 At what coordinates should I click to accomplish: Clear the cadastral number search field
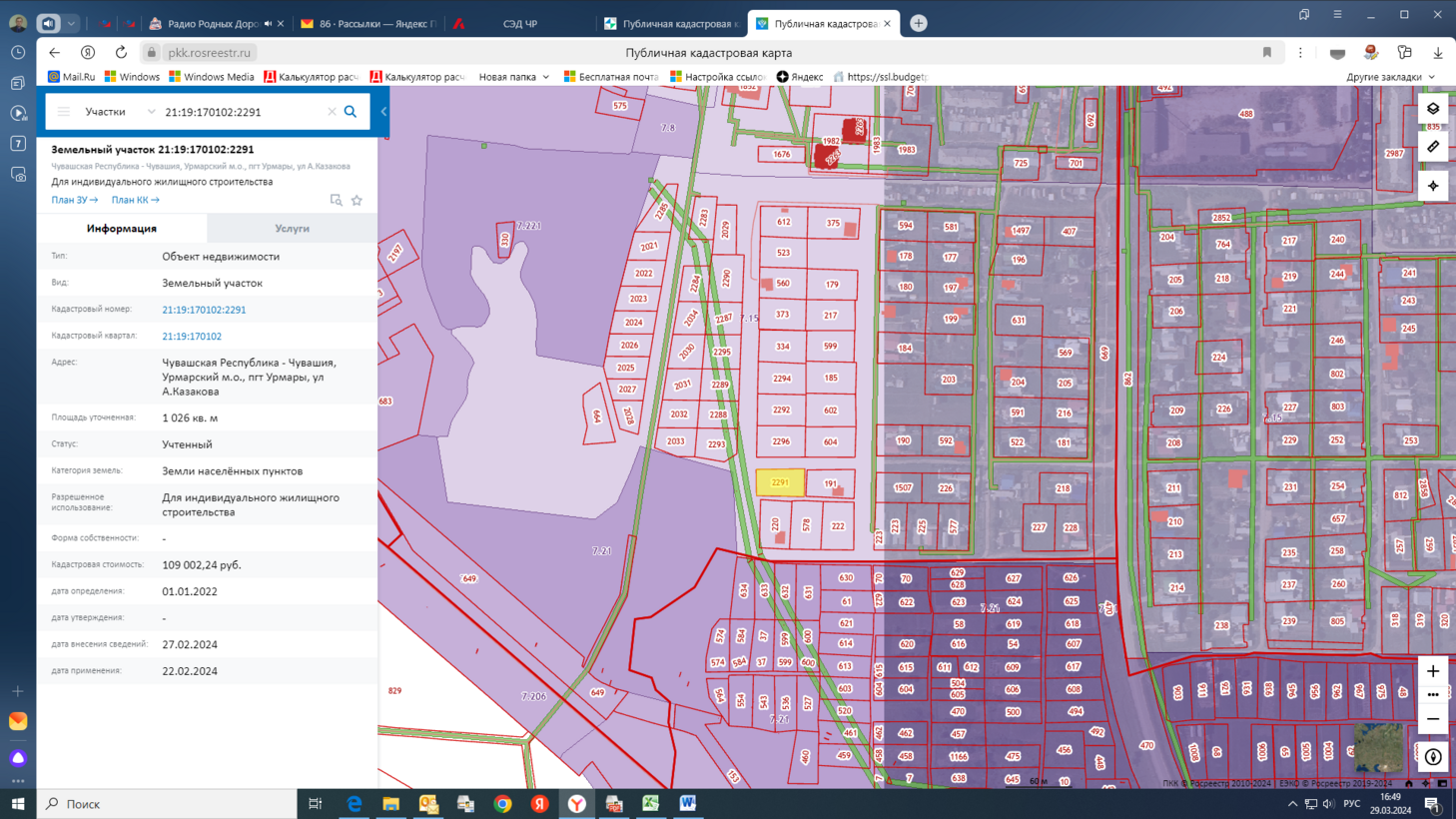click(x=332, y=112)
